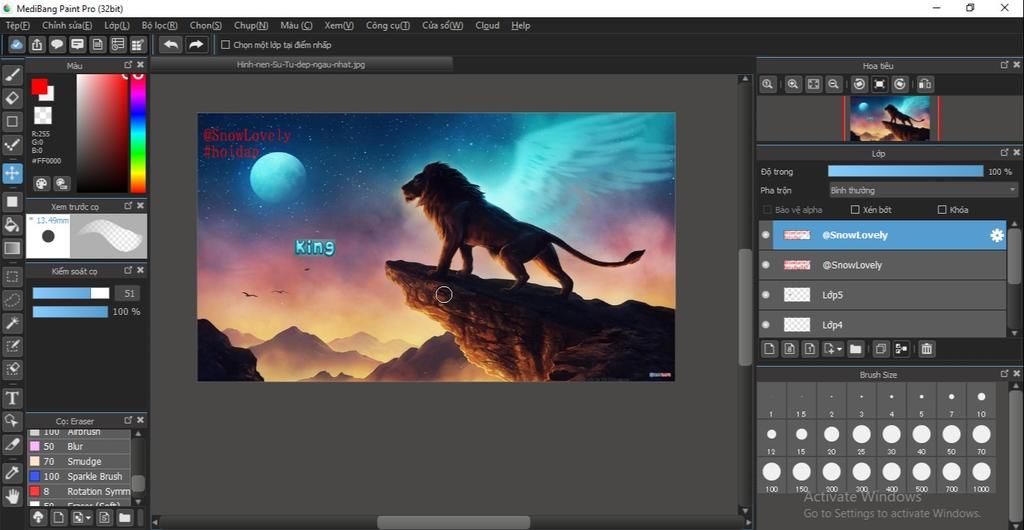Select the Operation tool
Image resolution: width=1024 pixels, height=530 pixels.
click(x=12, y=420)
